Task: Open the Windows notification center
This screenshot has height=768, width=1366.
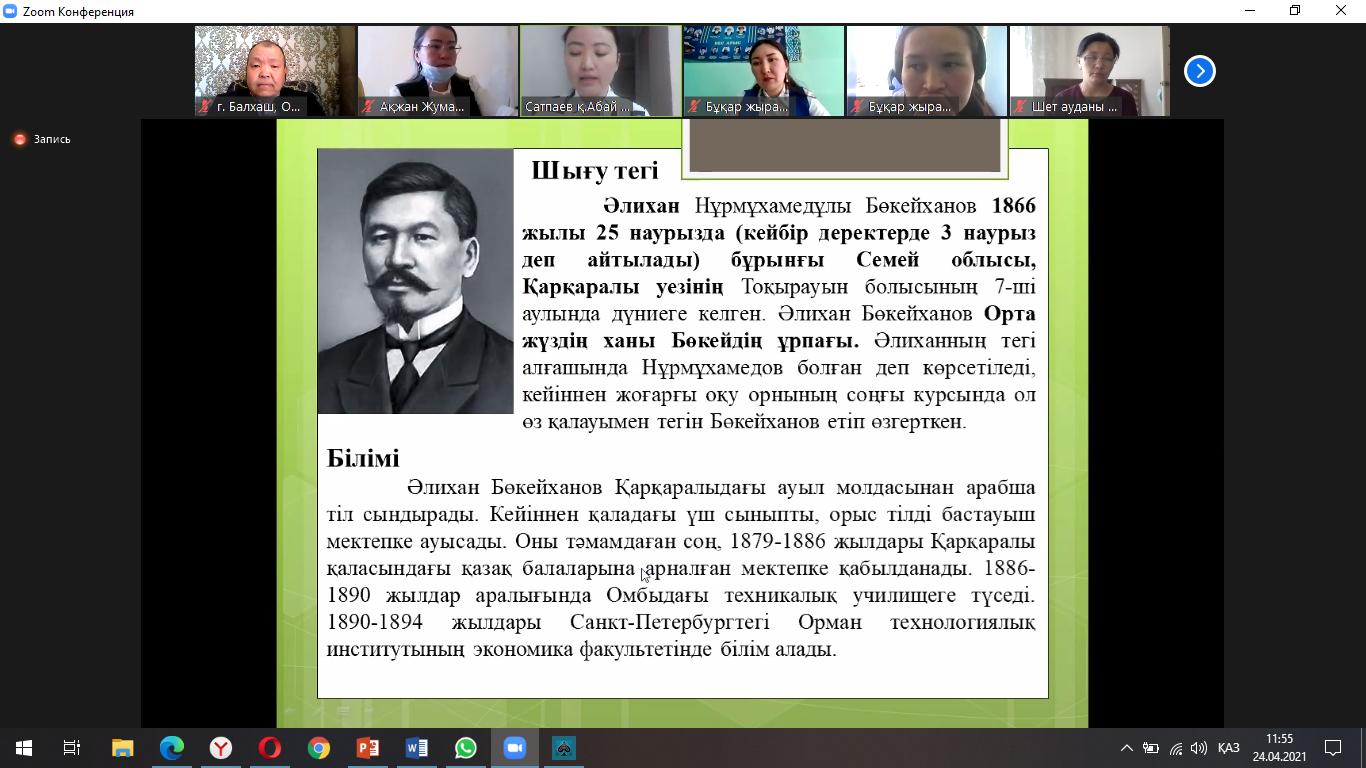Action: (1333, 748)
